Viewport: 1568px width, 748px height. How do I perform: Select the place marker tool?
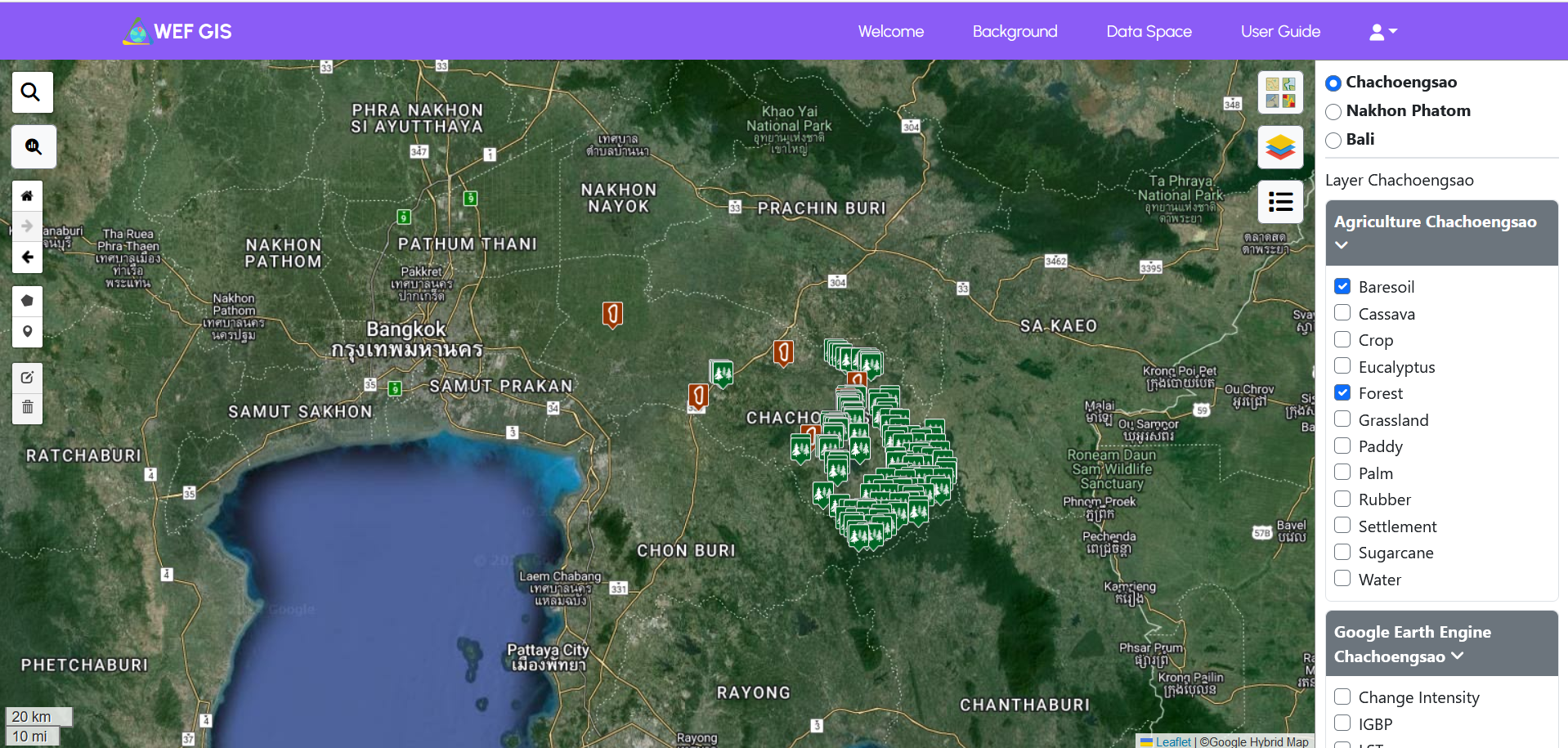(27, 332)
